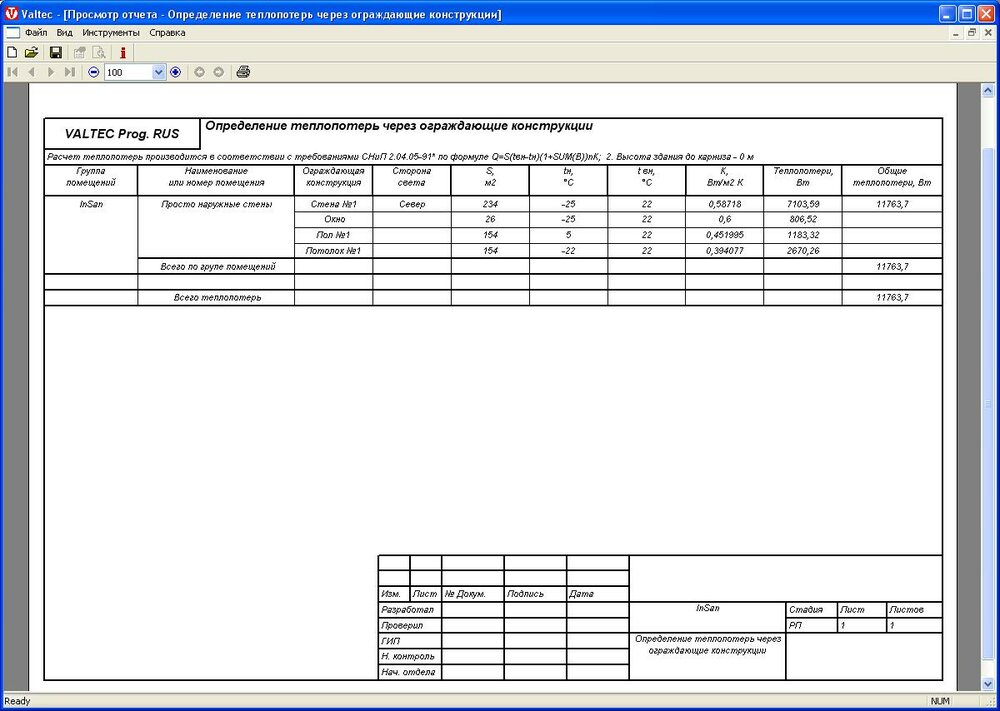Click the 'Потолок №1' table cell
Viewport: 1000px width, 711px height.
(x=334, y=251)
